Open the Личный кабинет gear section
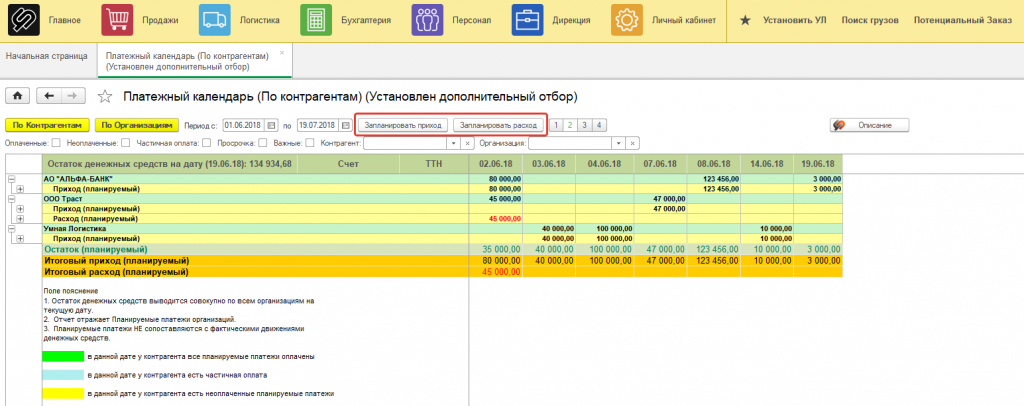The image size is (1024, 406). tap(627, 20)
